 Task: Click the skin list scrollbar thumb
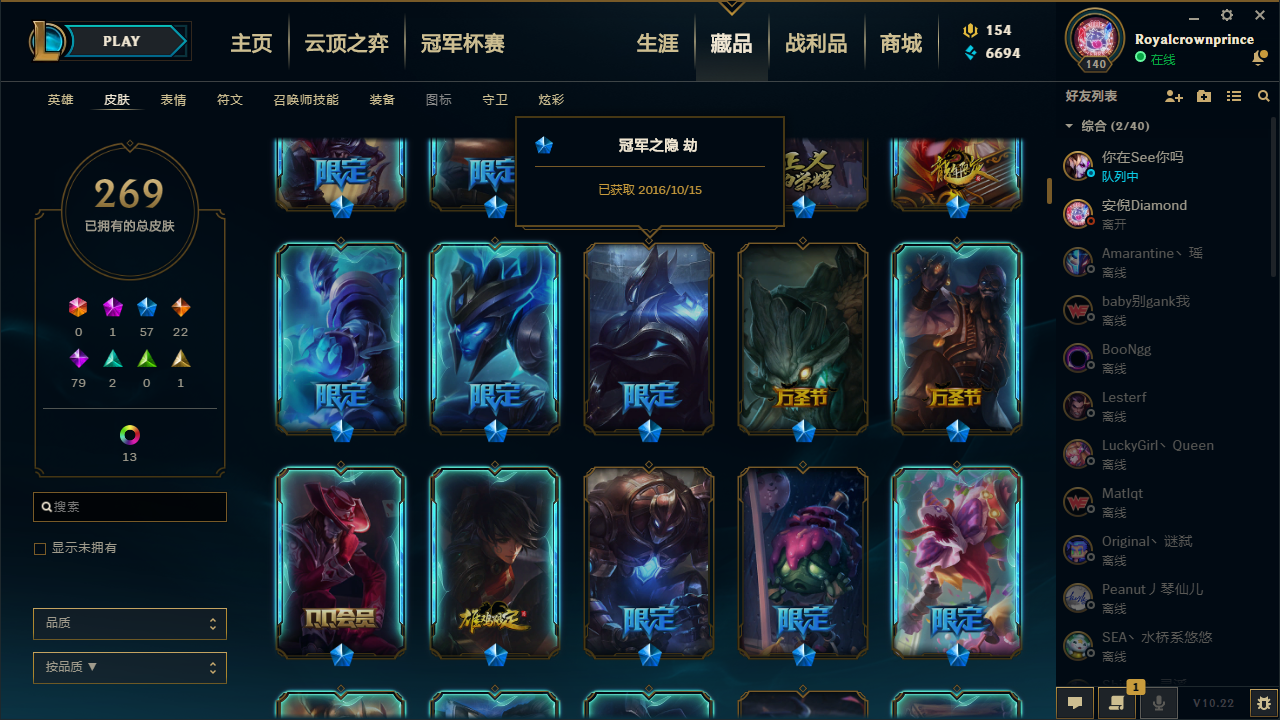click(x=1049, y=191)
